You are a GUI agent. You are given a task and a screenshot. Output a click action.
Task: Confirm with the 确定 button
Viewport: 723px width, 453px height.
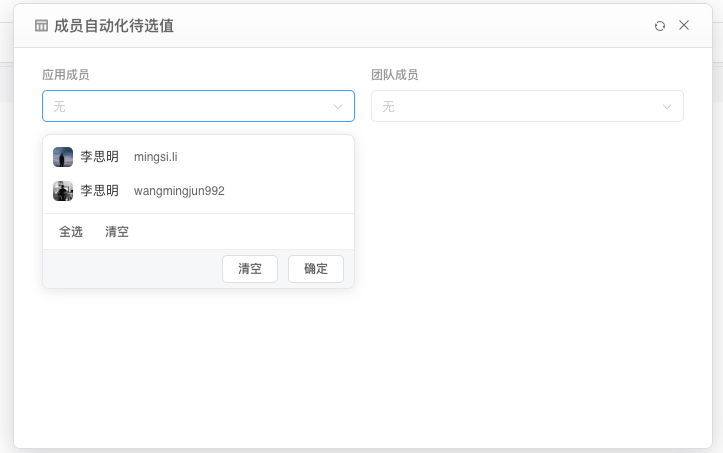(316, 269)
